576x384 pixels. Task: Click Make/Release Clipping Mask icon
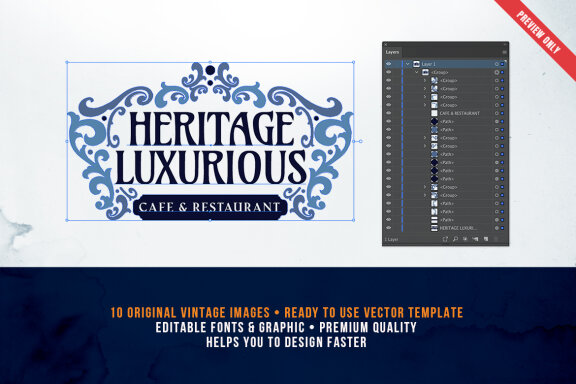(465, 239)
